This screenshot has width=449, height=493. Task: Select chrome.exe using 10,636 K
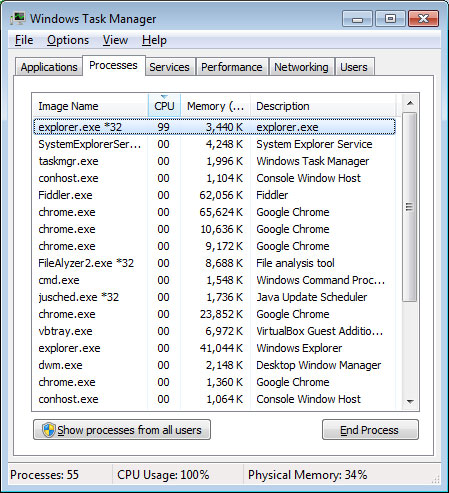point(214,229)
